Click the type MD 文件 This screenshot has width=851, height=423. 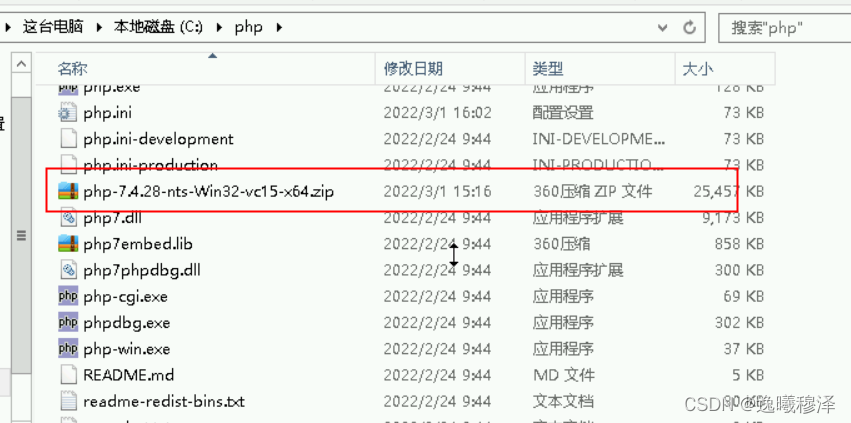pyautogui.click(x=563, y=375)
